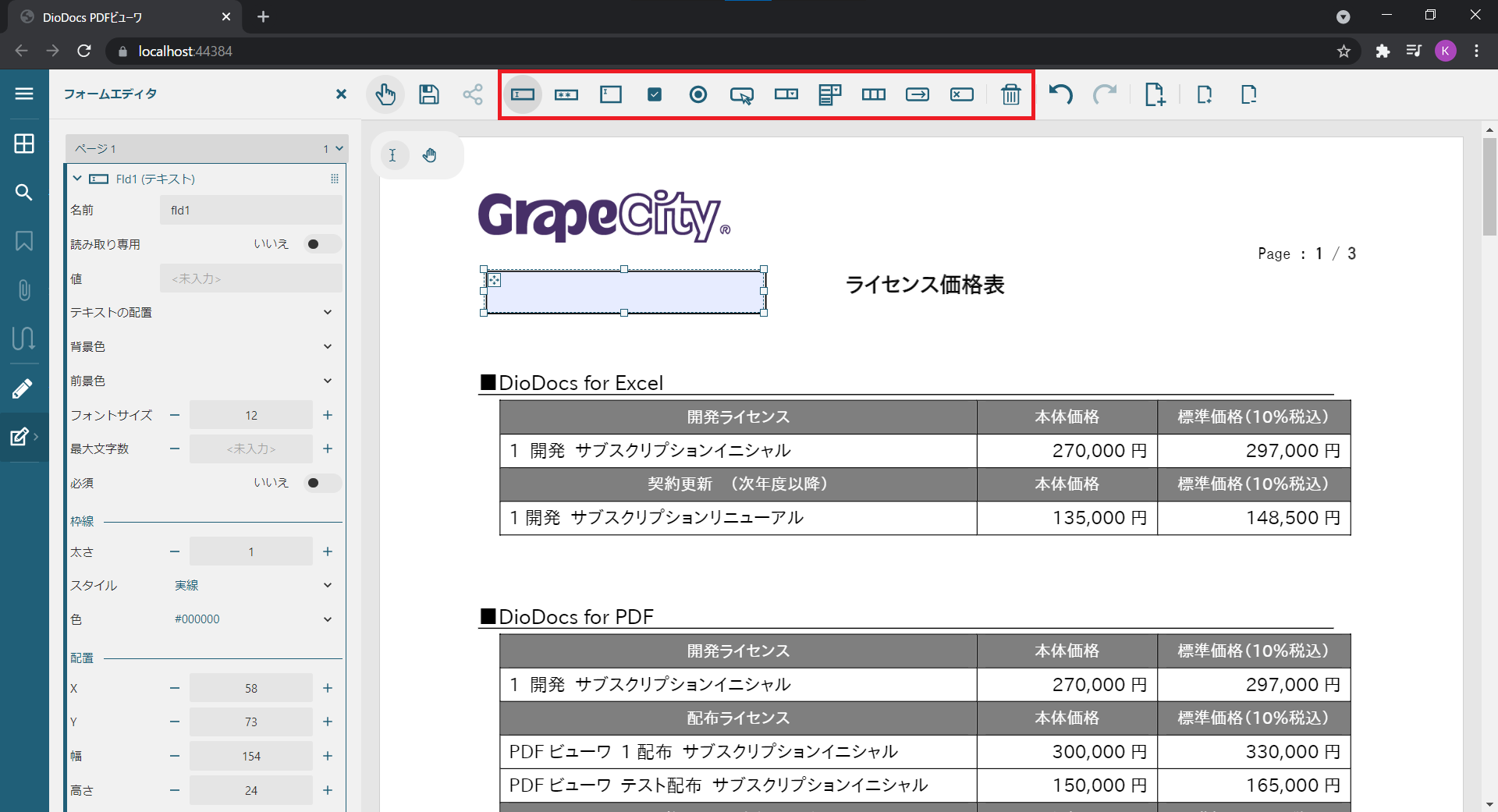This screenshot has width=1498, height=812.
Task: Select the comb text field tool
Action: coord(874,94)
